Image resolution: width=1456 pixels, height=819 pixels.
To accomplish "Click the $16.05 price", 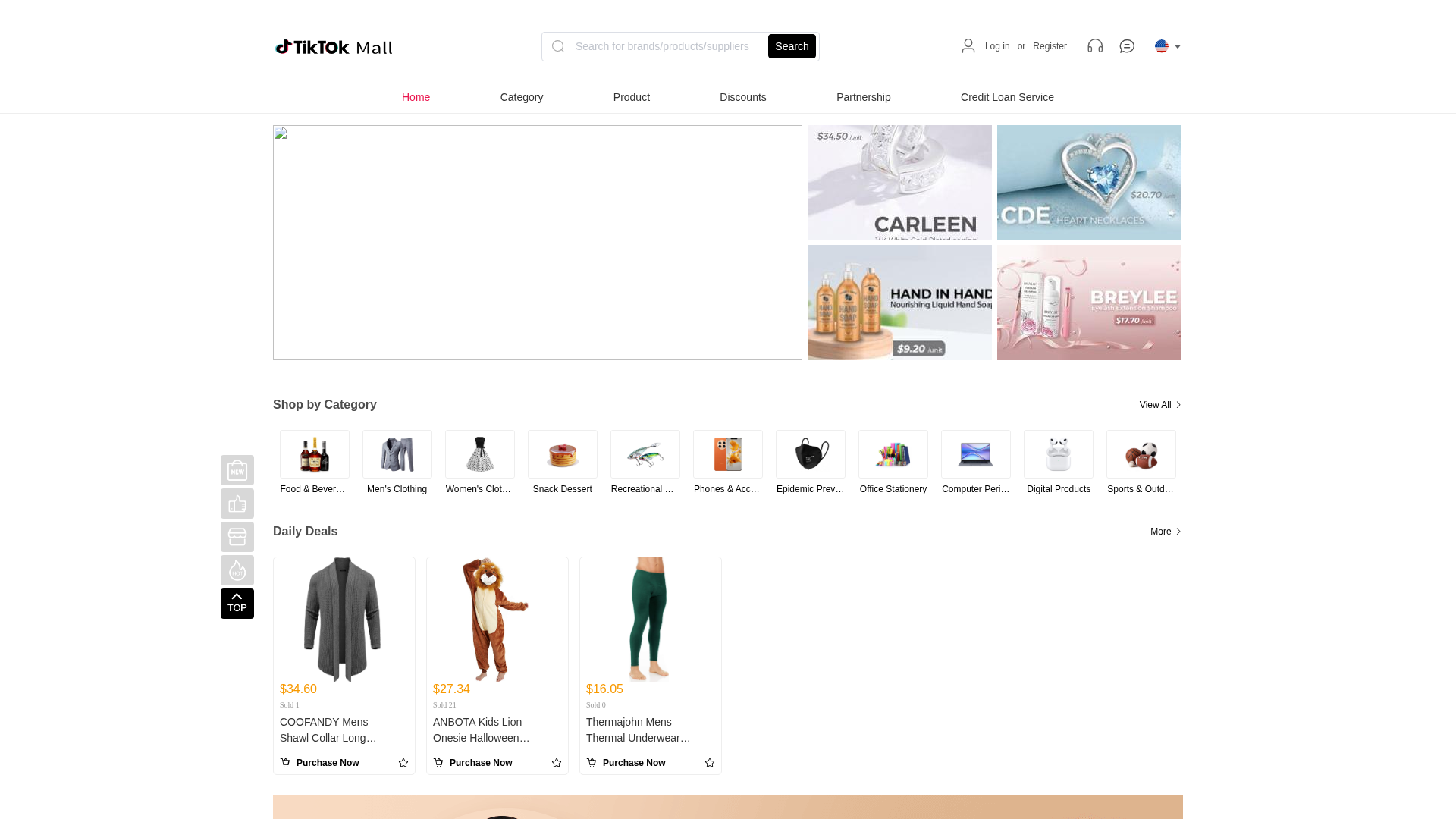I will pos(604,689).
